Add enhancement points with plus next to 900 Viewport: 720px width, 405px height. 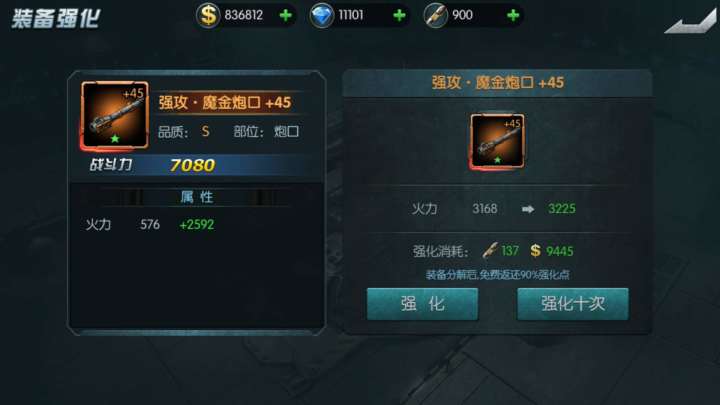click(513, 16)
